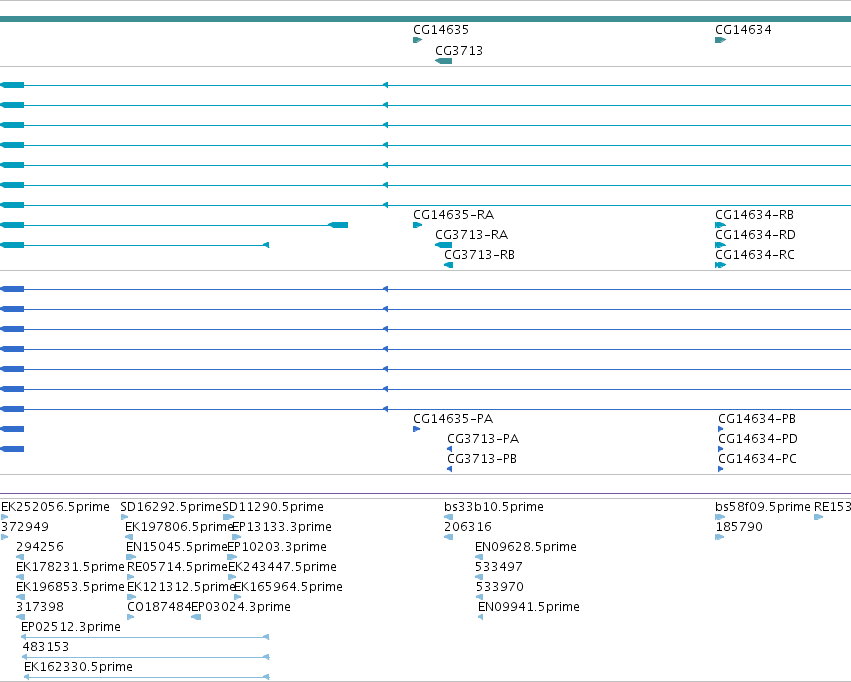
Task: Select the SD11290.5prime EST arrow
Action: pyautogui.click(x=228, y=517)
